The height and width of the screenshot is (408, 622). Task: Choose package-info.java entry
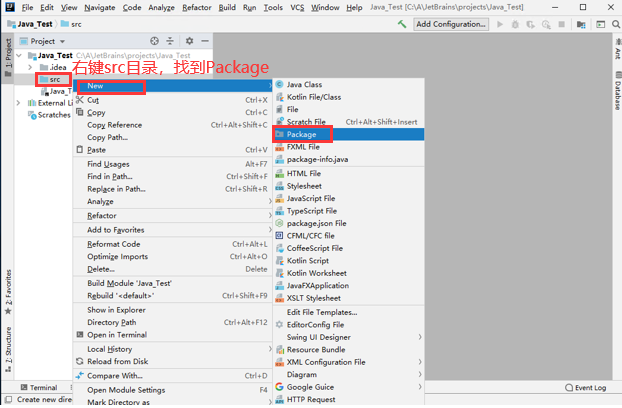click(348, 159)
